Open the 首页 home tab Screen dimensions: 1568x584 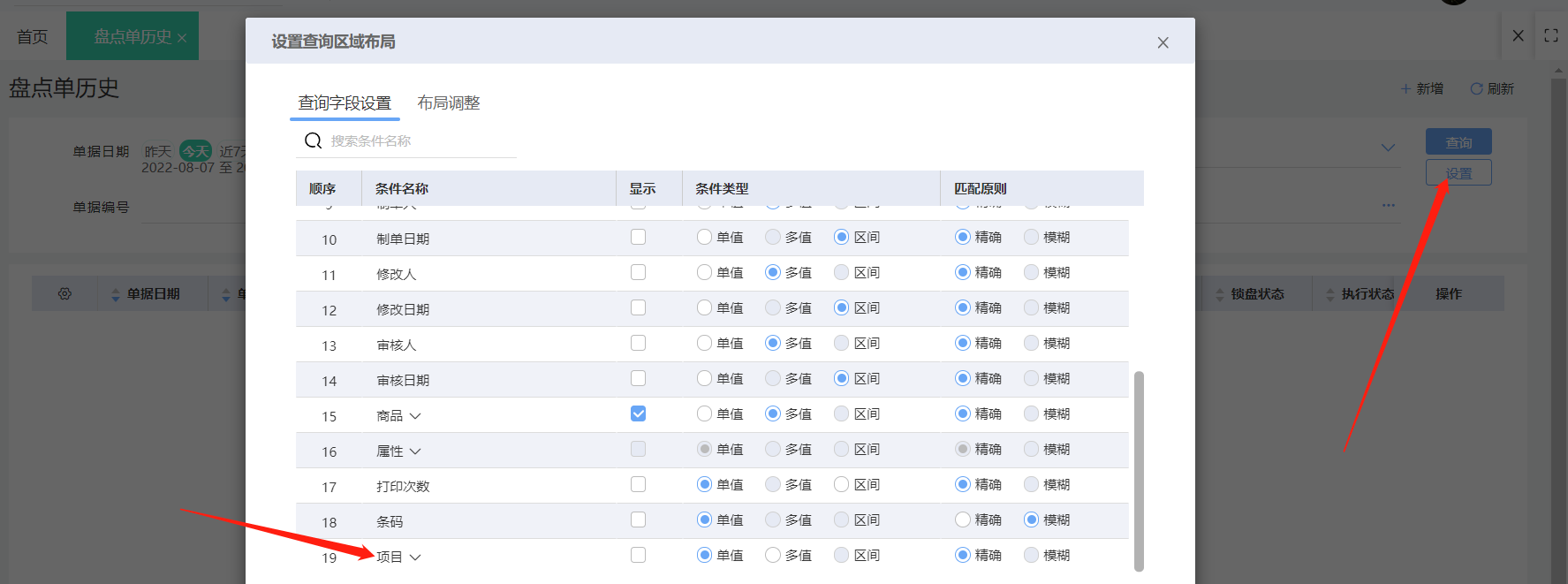33,36
